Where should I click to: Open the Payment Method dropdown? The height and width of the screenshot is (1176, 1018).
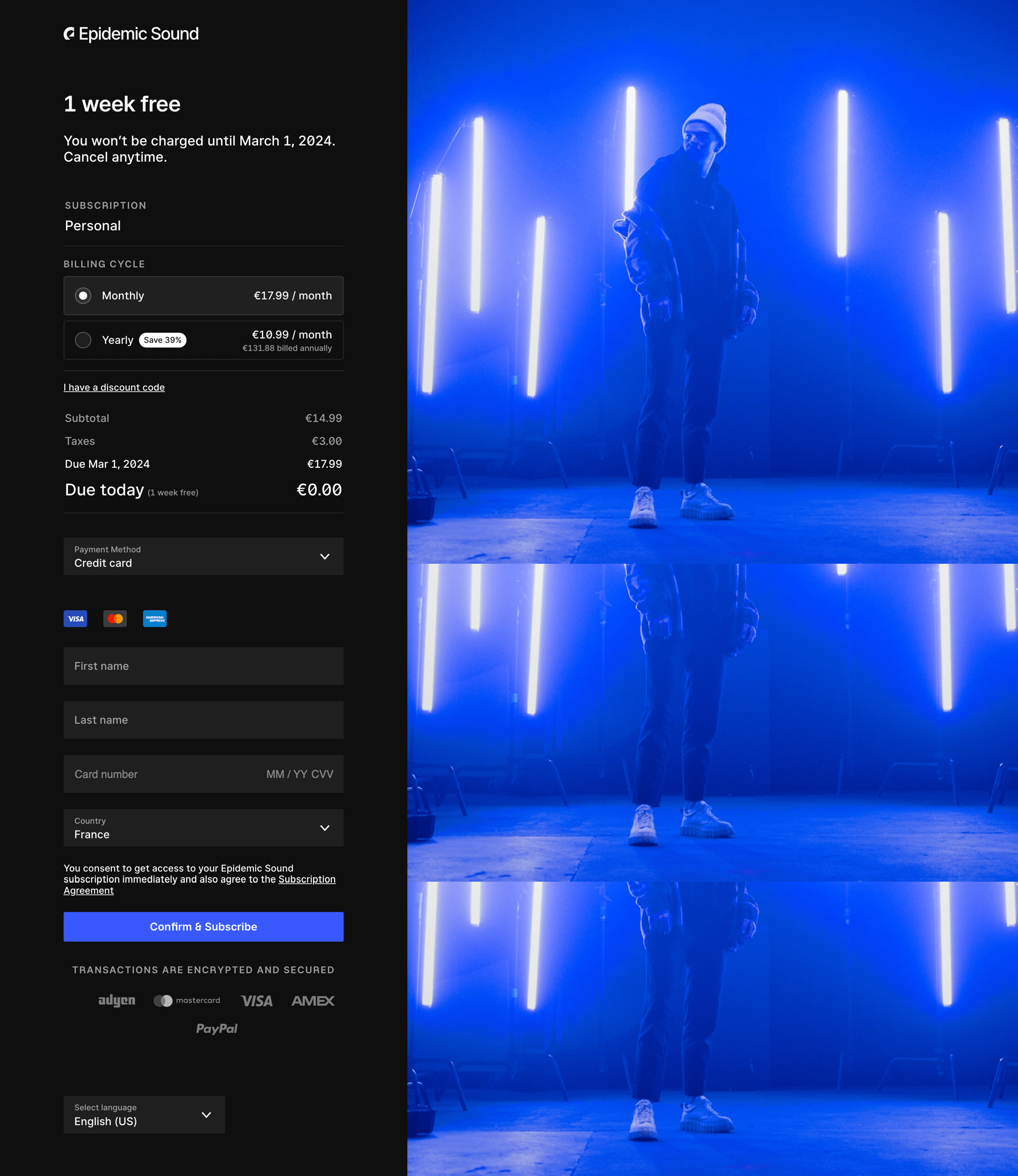coord(204,556)
